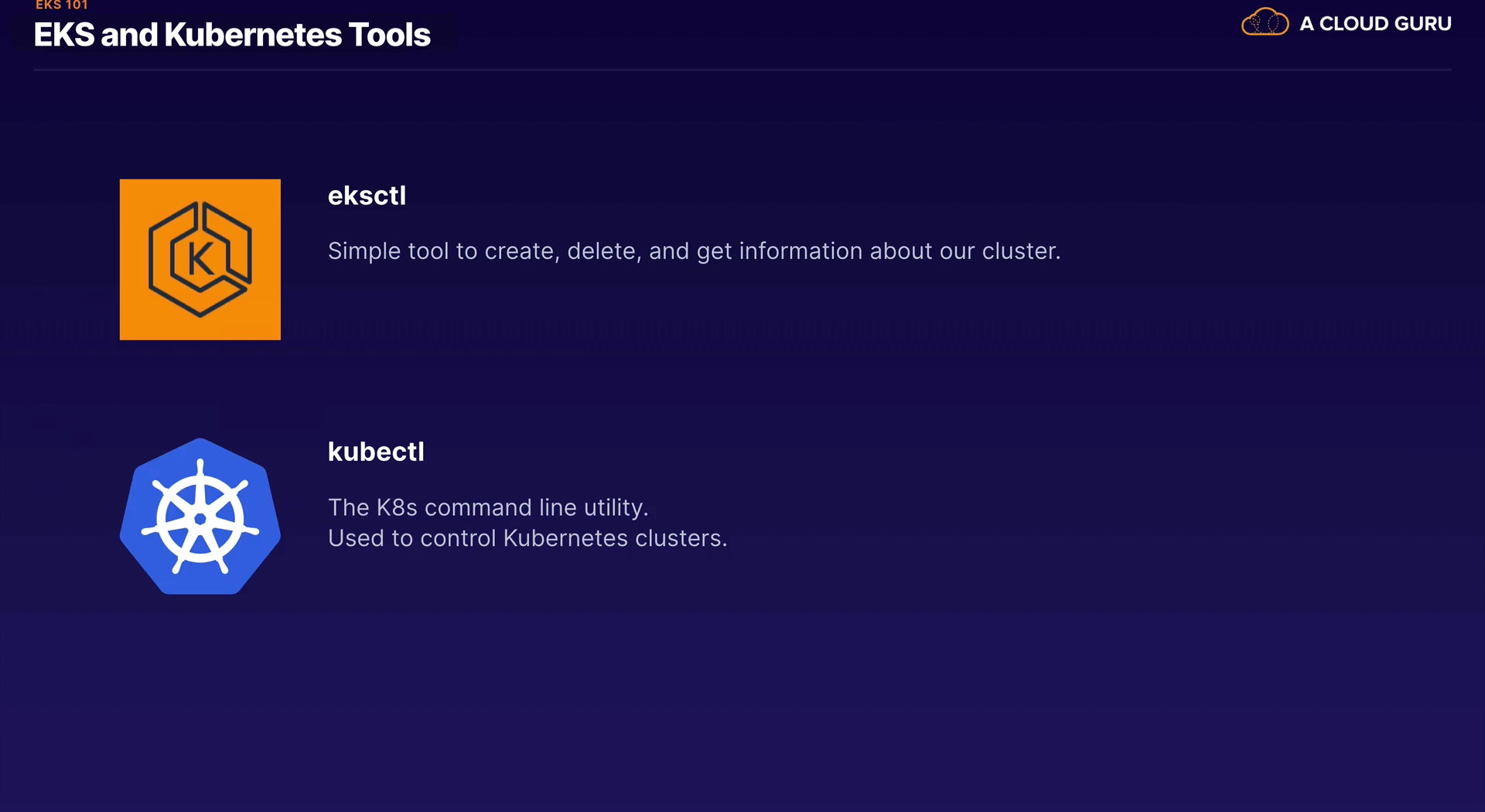Click the word EKS in the slide title
The width and height of the screenshot is (1485, 812).
point(64,35)
